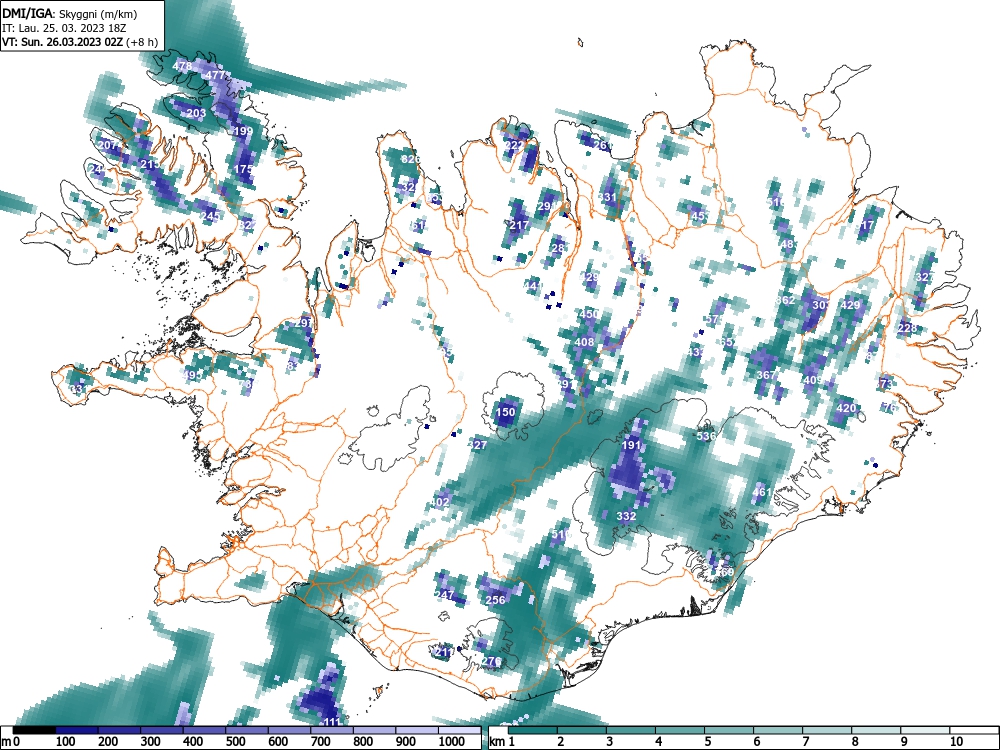Click the '408' visibility value on the map

tap(584, 342)
